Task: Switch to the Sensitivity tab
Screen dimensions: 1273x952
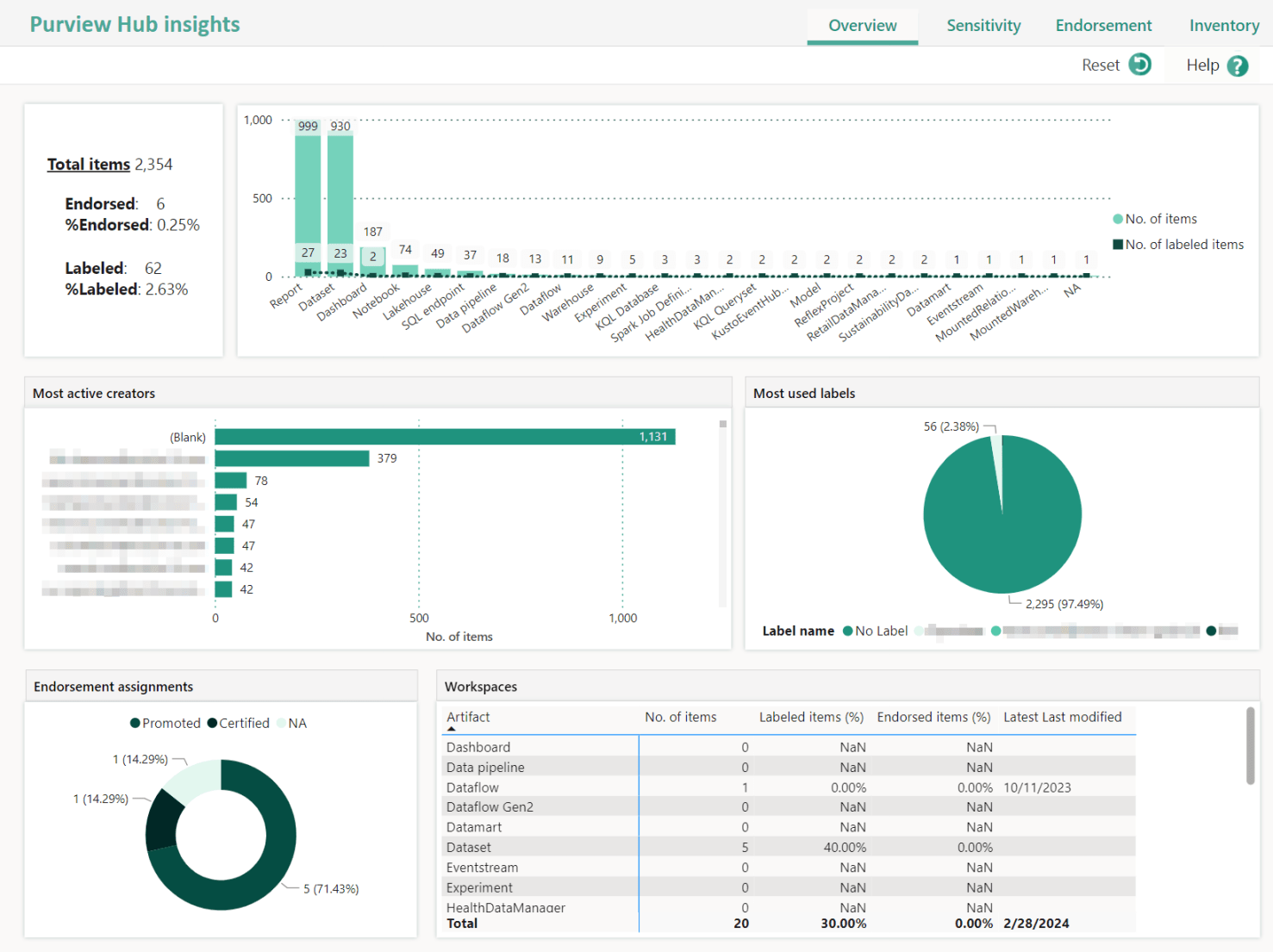Action: pyautogui.click(x=983, y=25)
